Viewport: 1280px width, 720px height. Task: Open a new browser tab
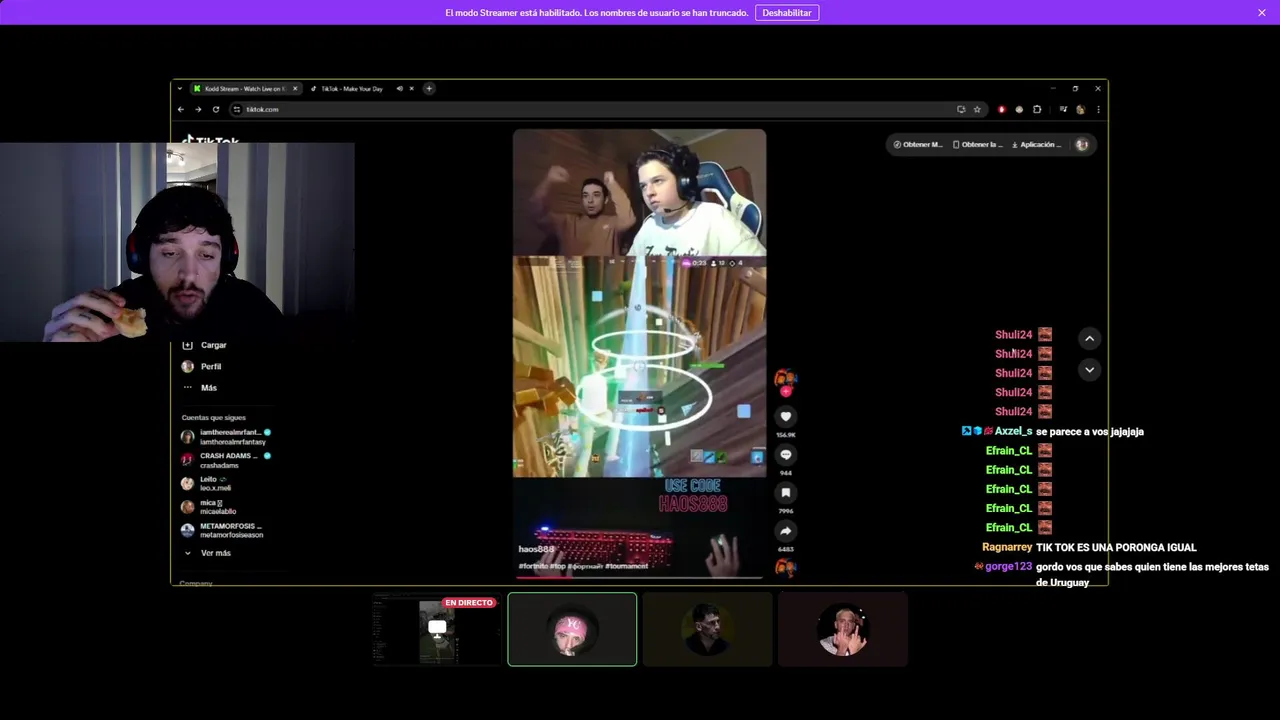click(x=429, y=88)
